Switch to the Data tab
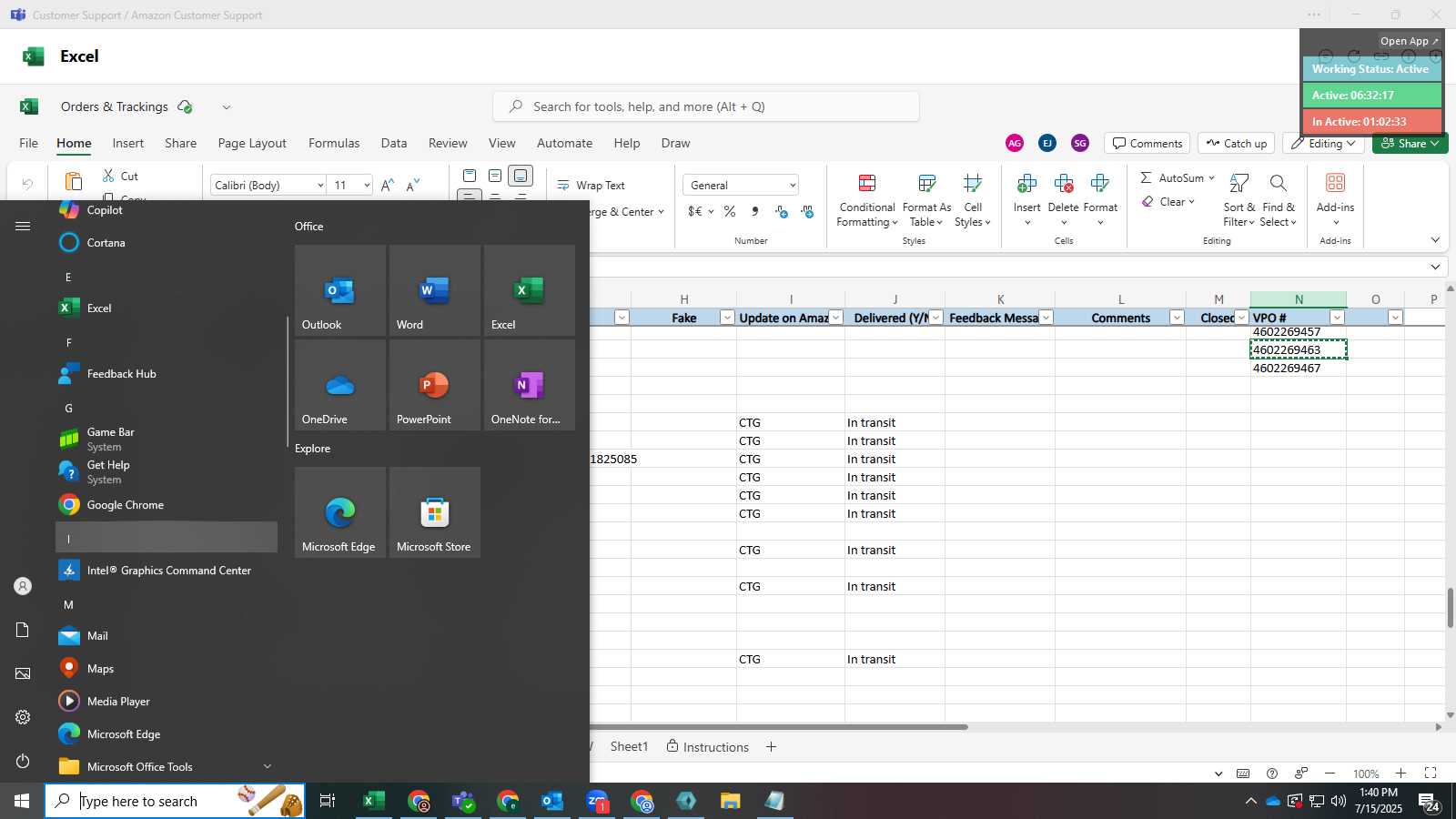The width and height of the screenshot is (1456, 819). coord(394,143)
